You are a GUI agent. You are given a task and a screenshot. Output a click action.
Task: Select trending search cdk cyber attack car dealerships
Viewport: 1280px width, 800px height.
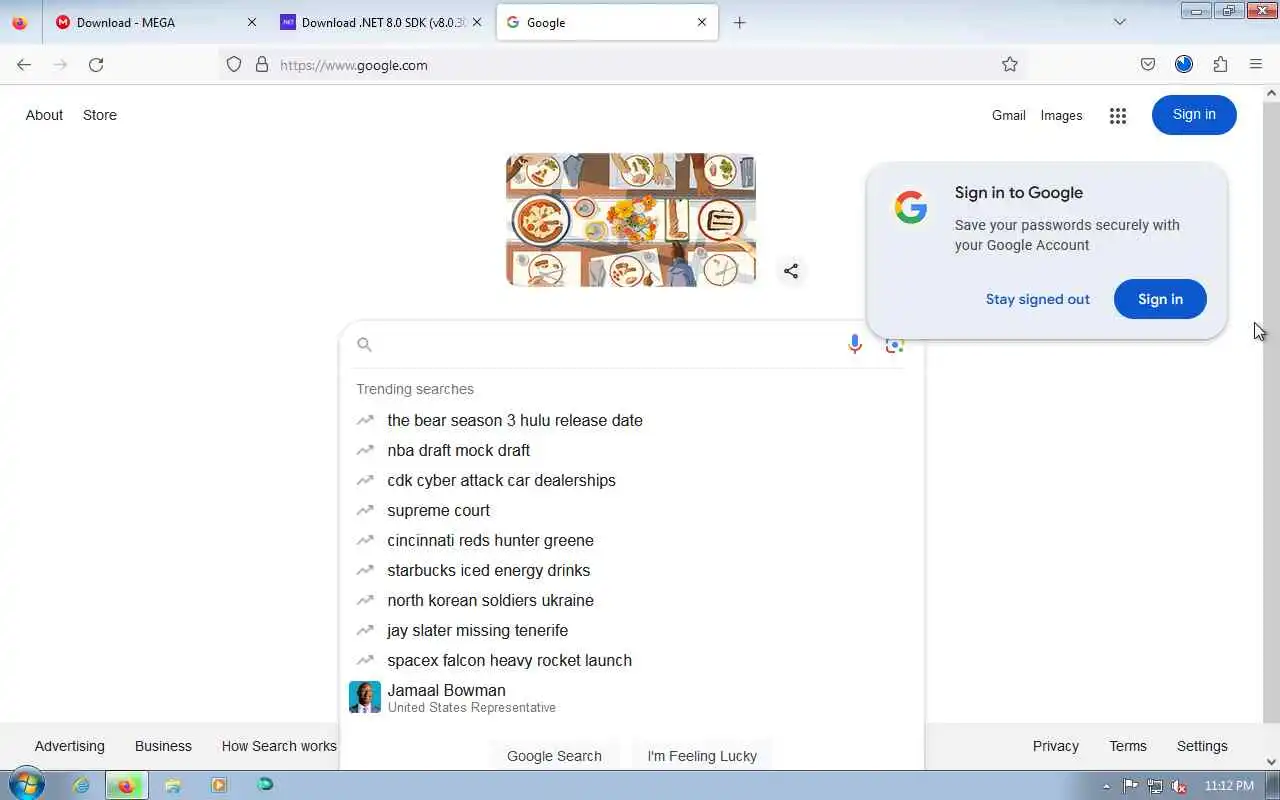632,480
